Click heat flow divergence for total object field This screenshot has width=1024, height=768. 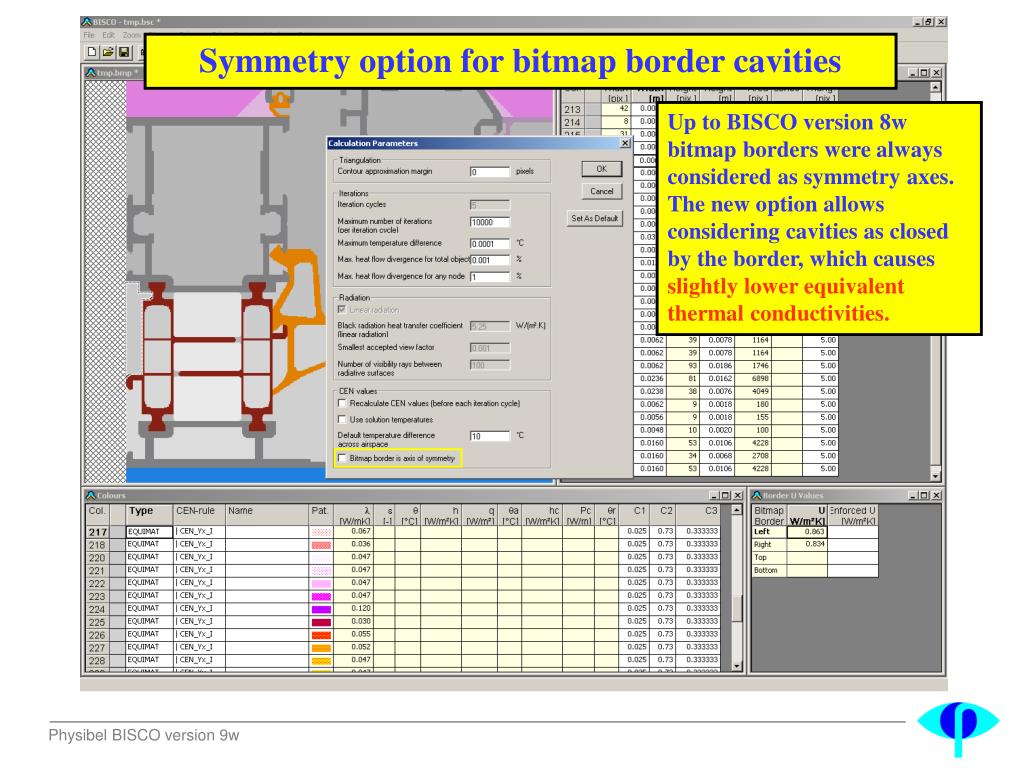click(x=490, y=260)
